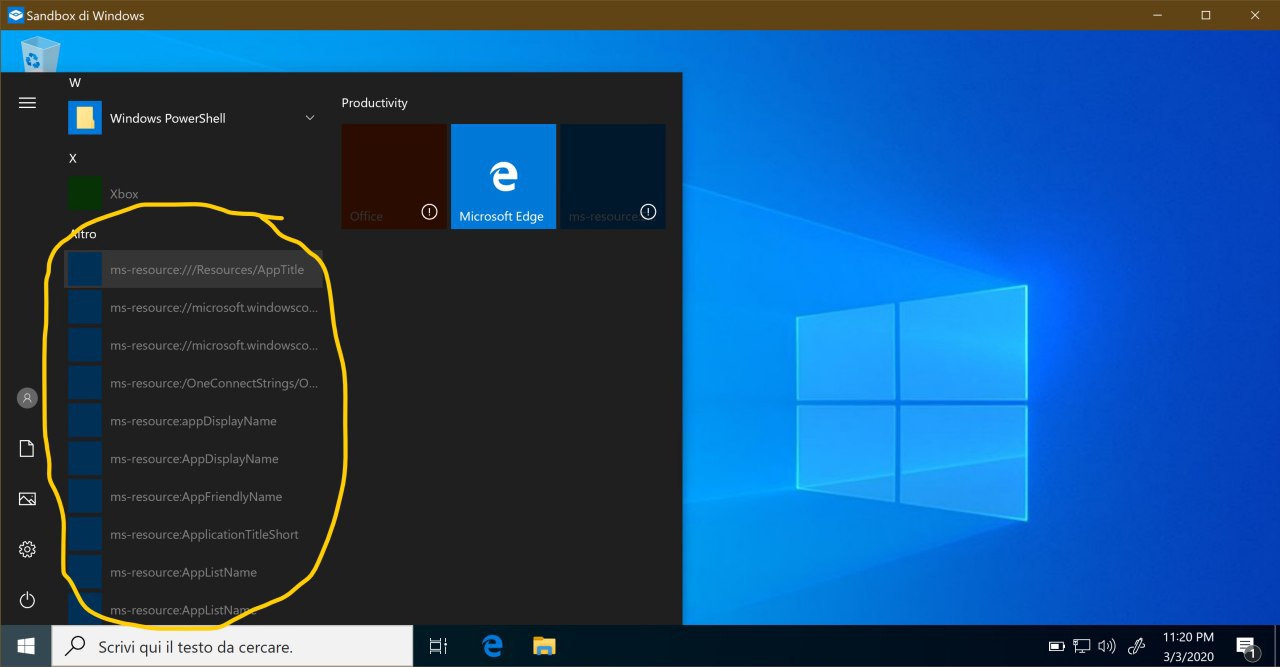Open ms-resource:///Resources/AppTitle entry
Viewport: 1280px width, 667px height.
point(193,269)
